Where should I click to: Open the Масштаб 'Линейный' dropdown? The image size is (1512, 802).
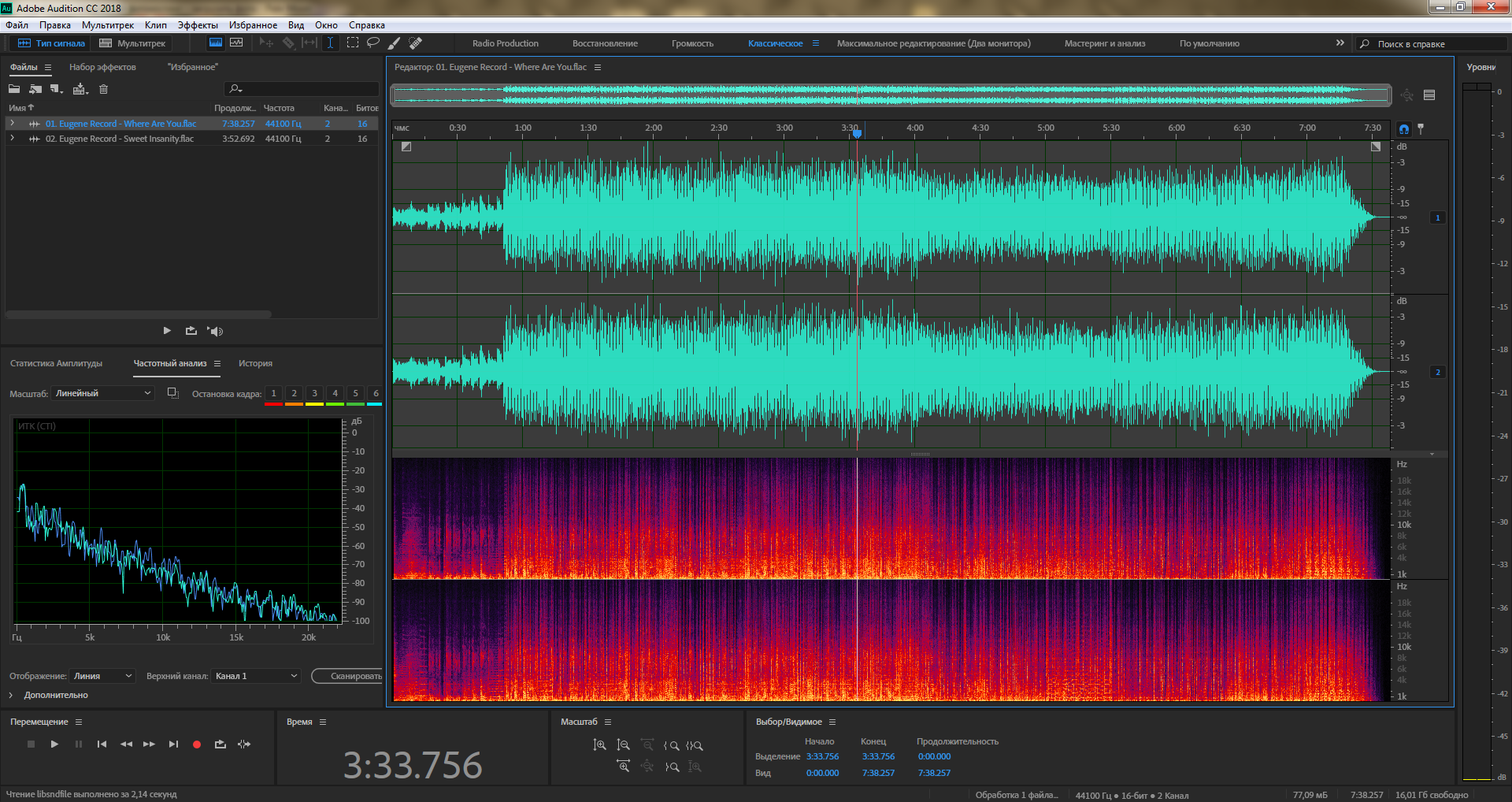[102, 393]
